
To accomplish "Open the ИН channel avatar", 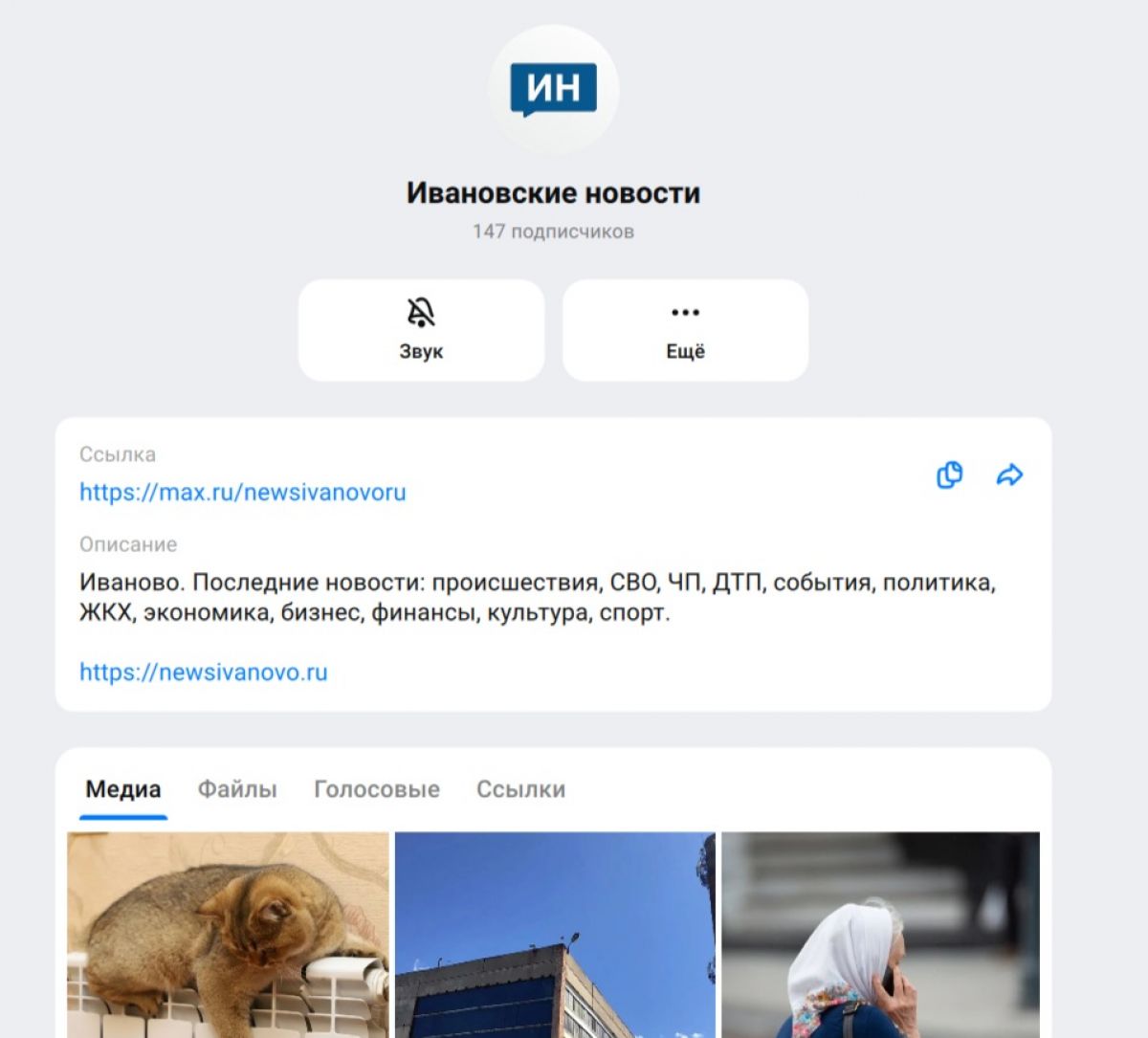I will (x=554, y=90).
